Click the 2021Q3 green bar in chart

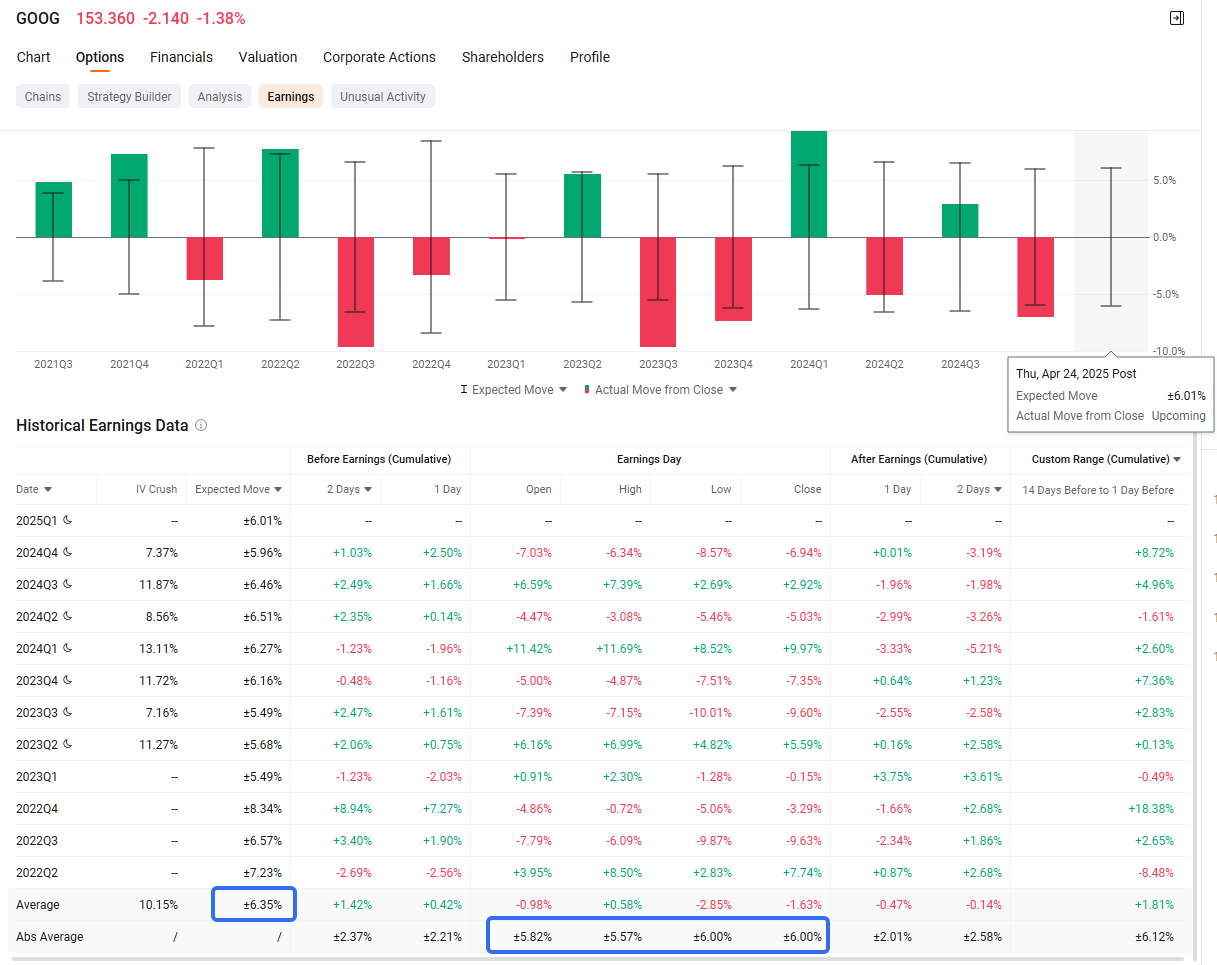[x=54, y=210]
